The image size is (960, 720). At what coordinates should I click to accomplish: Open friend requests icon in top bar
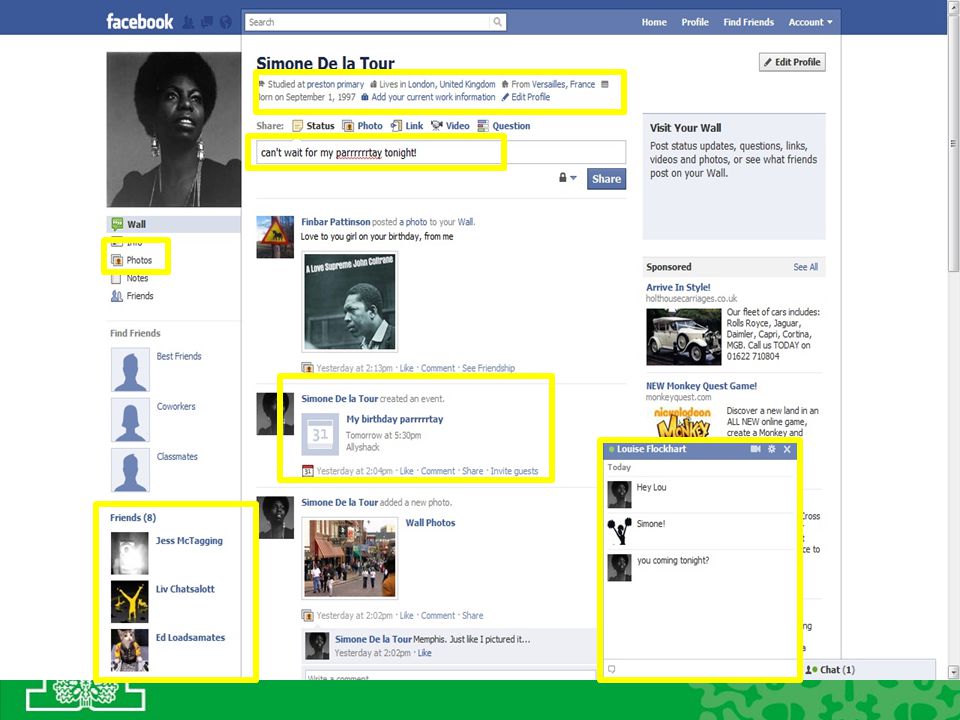(x=189, y=23)
